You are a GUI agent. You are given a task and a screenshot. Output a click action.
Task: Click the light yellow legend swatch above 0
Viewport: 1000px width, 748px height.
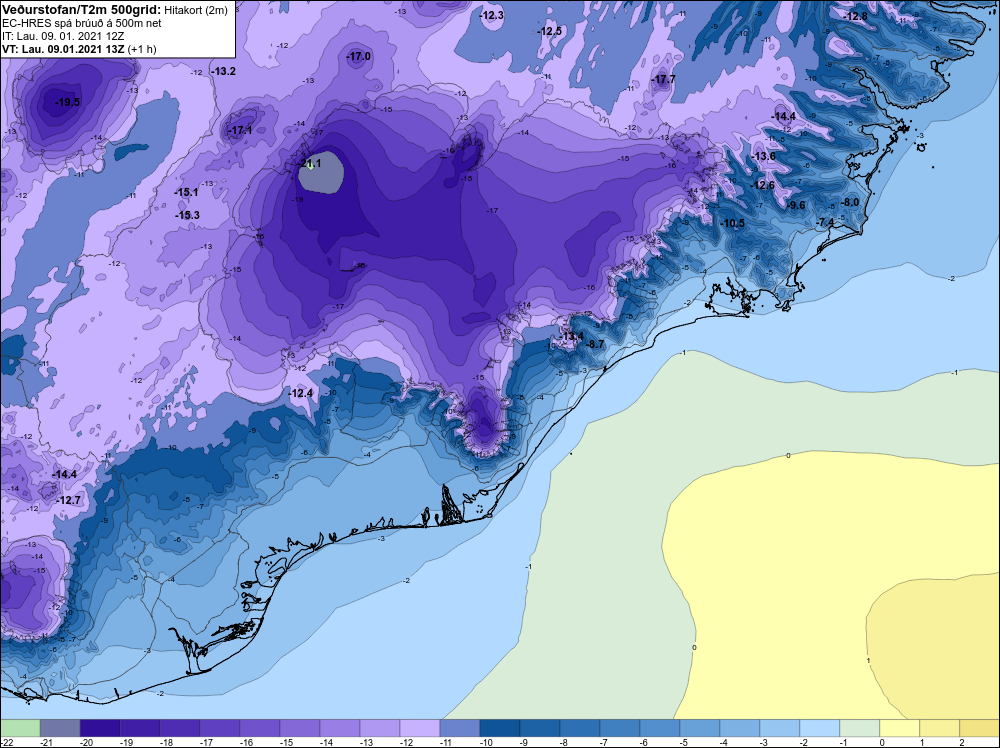pos(900,728)
